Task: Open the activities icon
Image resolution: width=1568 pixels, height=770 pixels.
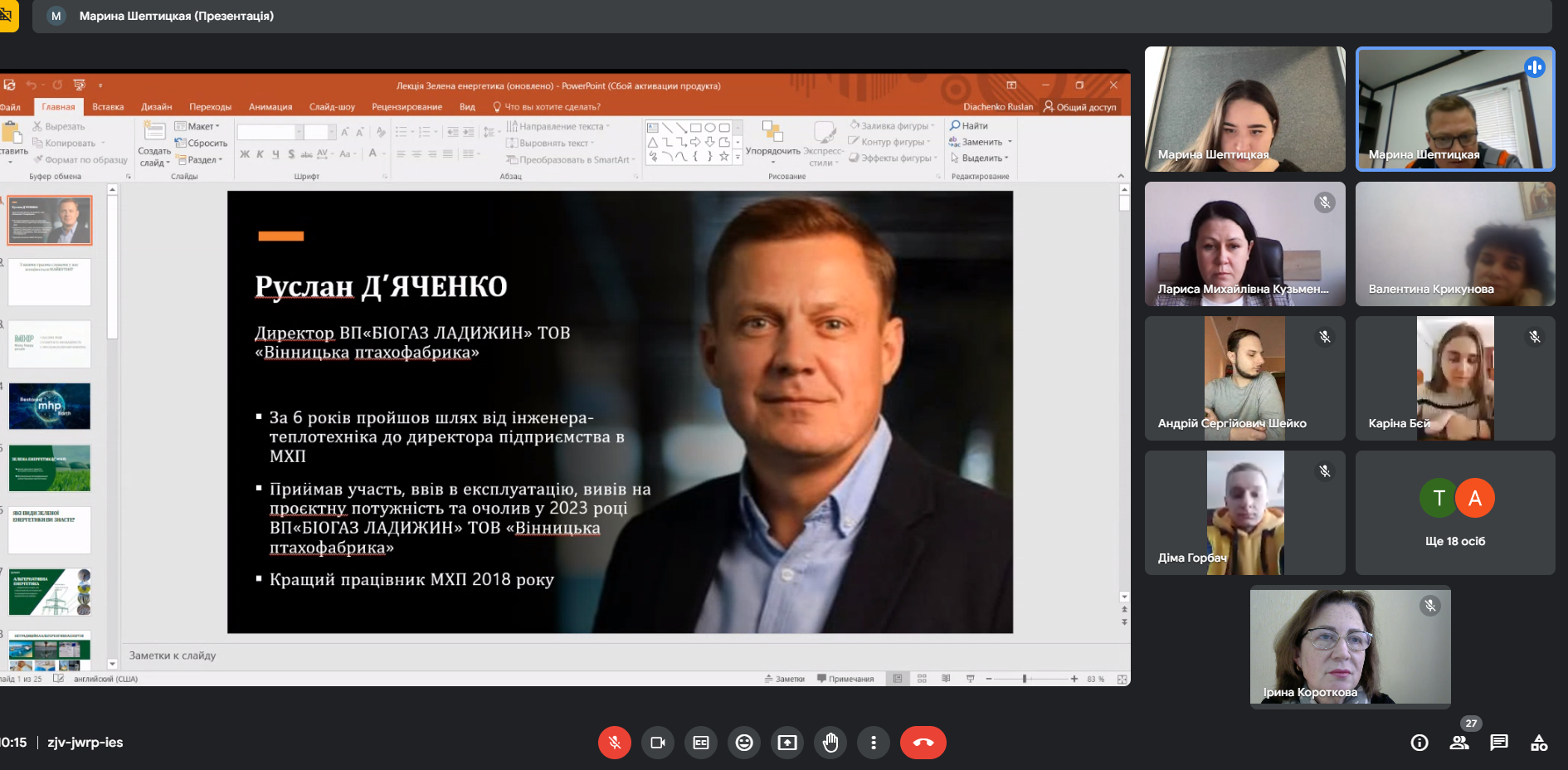Action: pyautogui.click(x=1539, y=743)
